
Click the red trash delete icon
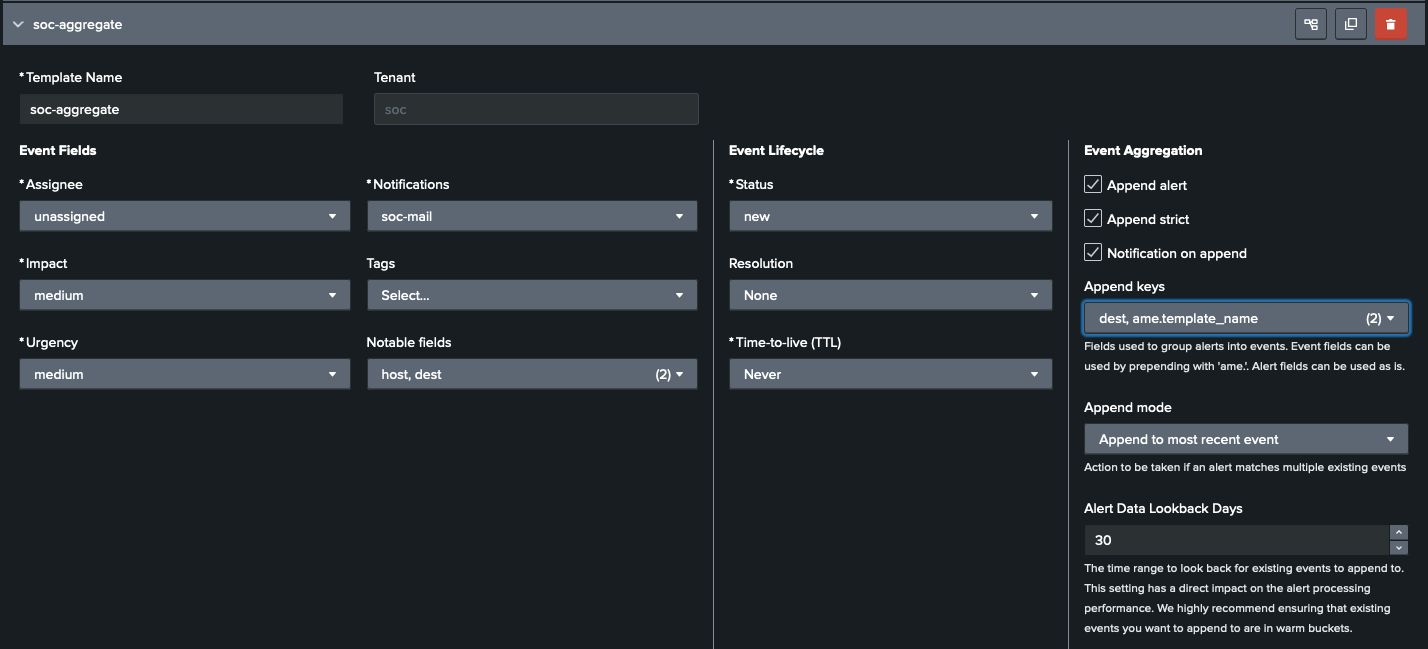[1391, 23]
